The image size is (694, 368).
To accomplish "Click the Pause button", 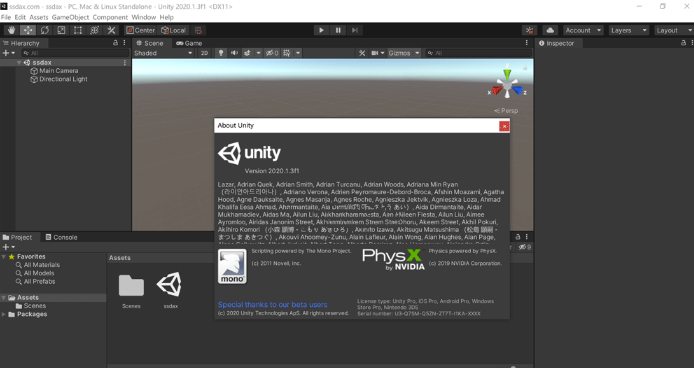I will 338,30.
